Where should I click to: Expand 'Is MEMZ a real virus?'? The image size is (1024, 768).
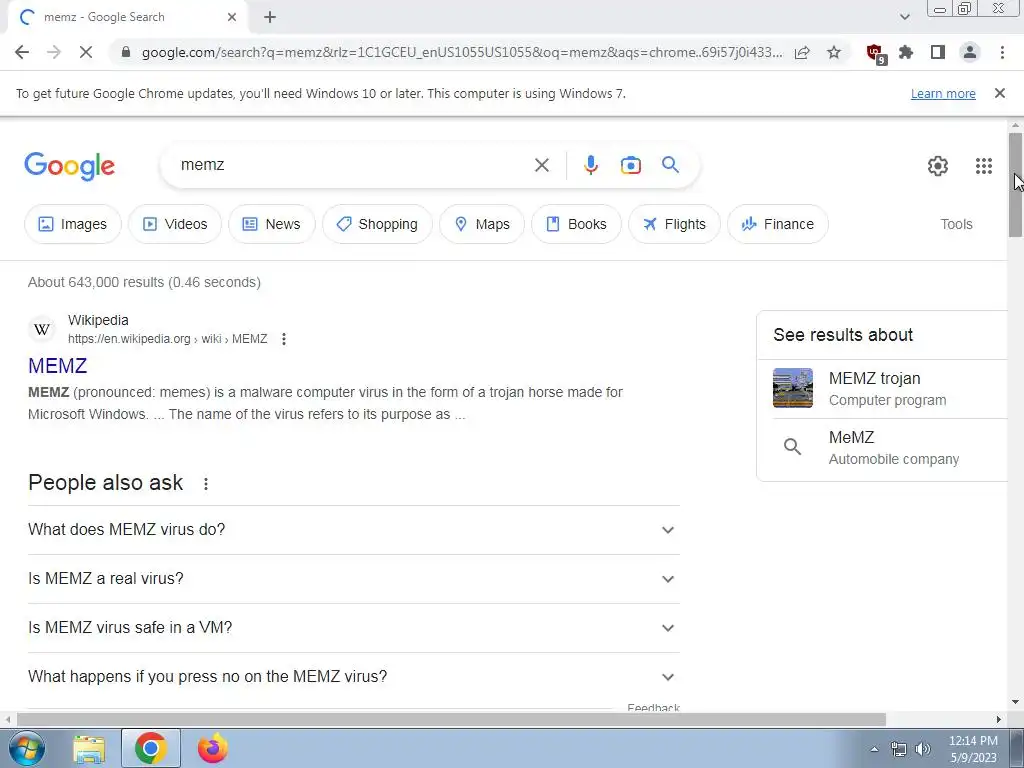click(353, 579)
